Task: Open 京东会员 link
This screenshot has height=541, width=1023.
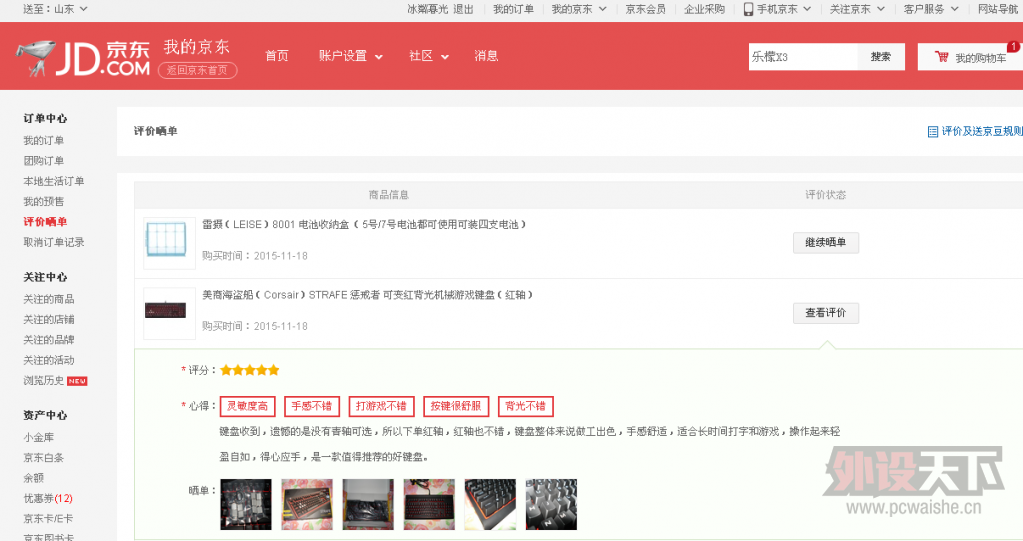Action: point(645,9)
